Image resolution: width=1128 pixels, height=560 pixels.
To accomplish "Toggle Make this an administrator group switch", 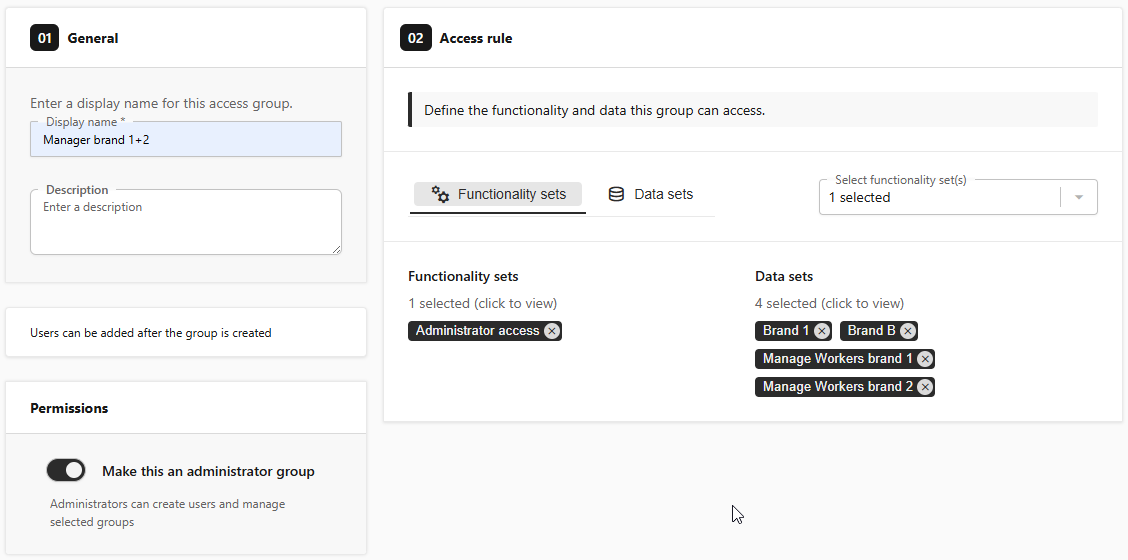I will (65, 471).
